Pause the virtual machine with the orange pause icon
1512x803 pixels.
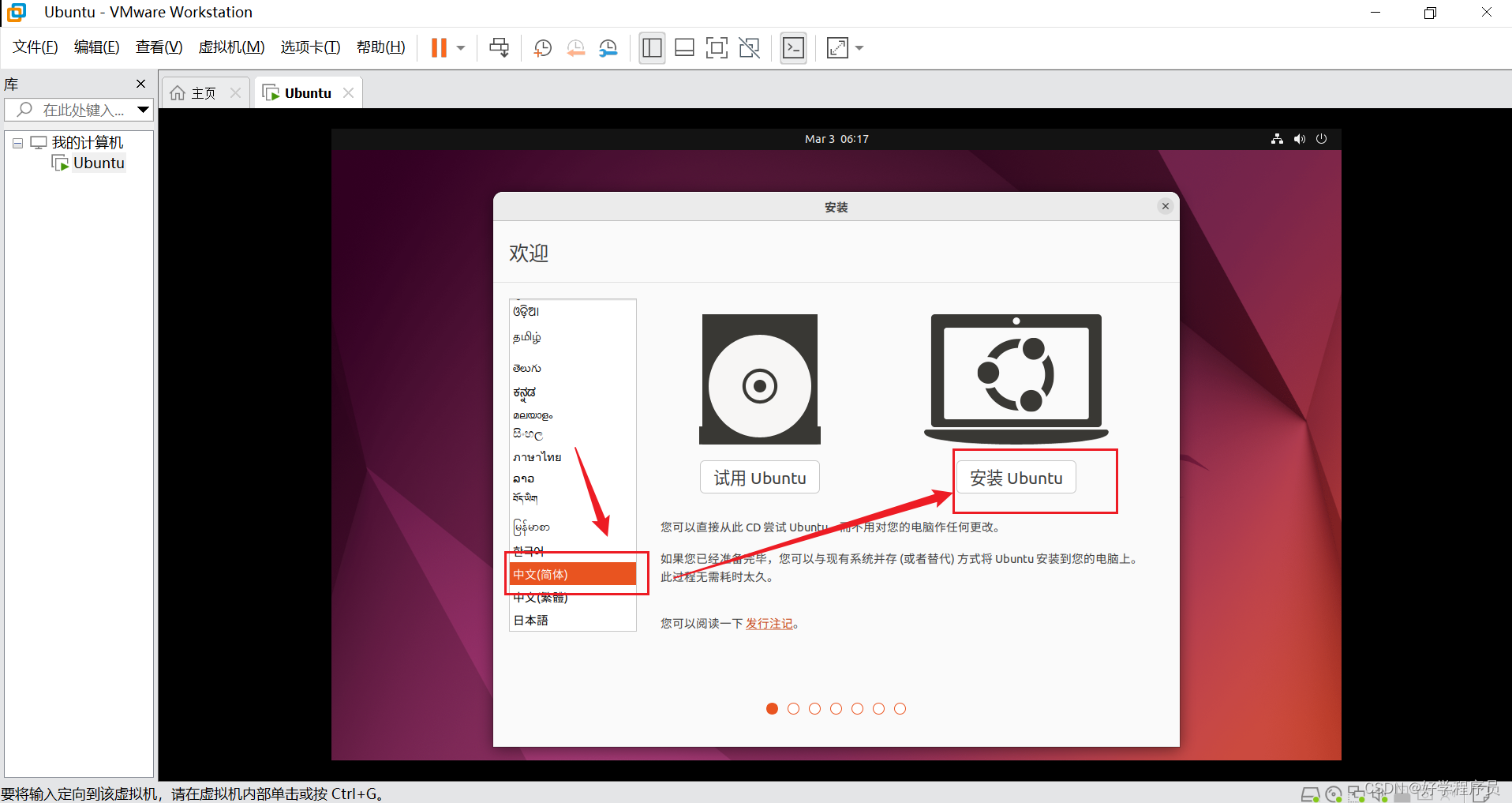(x=439, y=48)
